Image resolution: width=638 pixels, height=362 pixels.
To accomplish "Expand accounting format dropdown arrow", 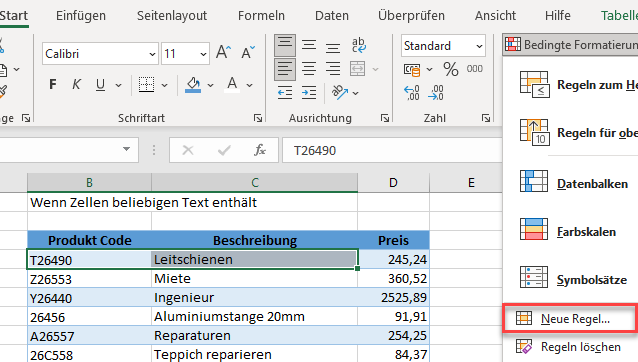I will tap(429, 70).
